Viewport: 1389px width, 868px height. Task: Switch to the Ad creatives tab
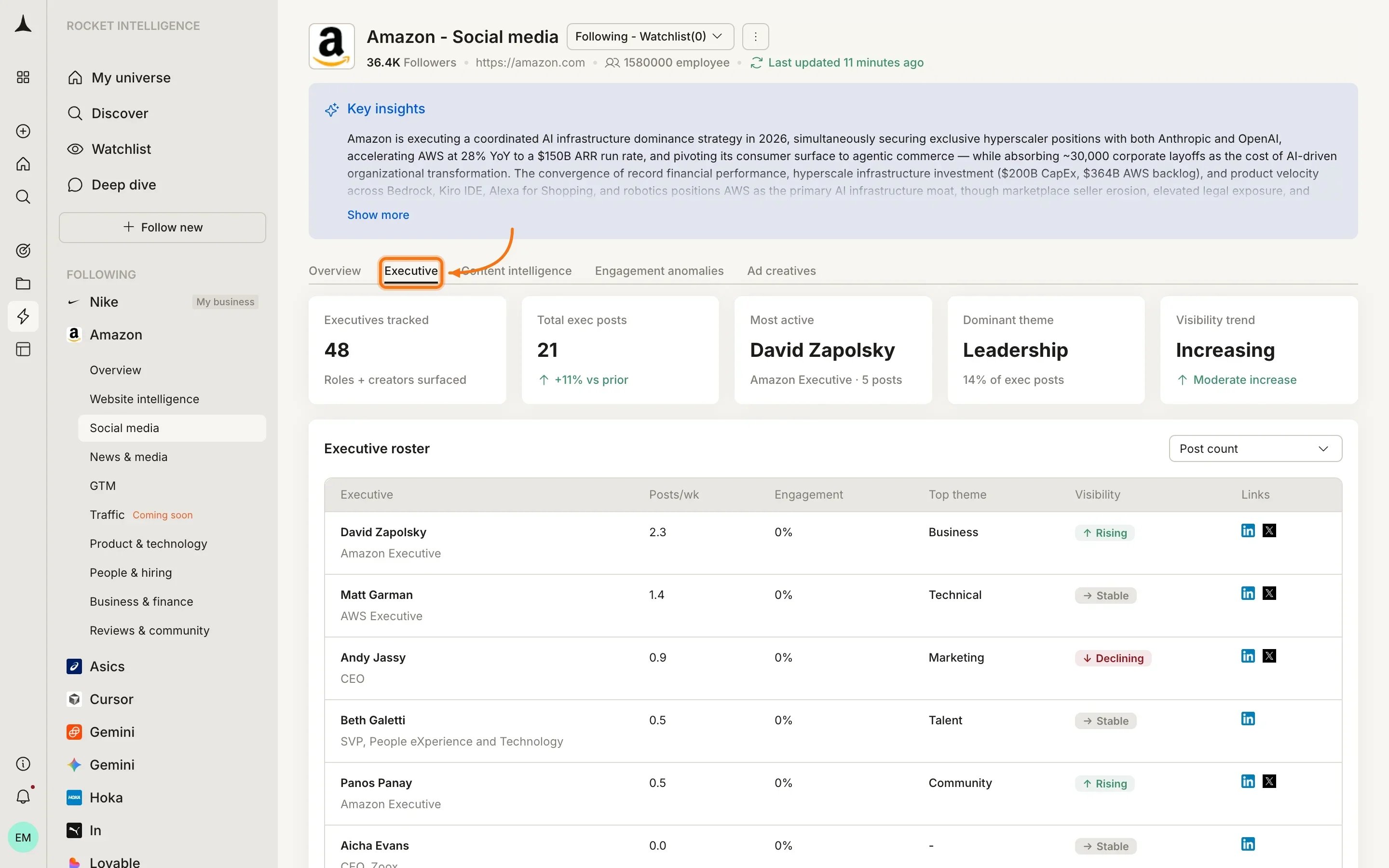pyautogui.click(x=781, y=271)
